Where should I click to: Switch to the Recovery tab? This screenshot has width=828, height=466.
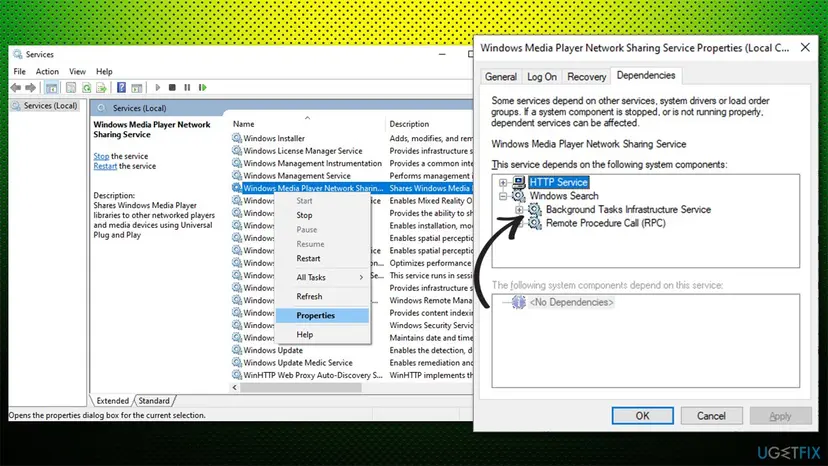[586, 77]
